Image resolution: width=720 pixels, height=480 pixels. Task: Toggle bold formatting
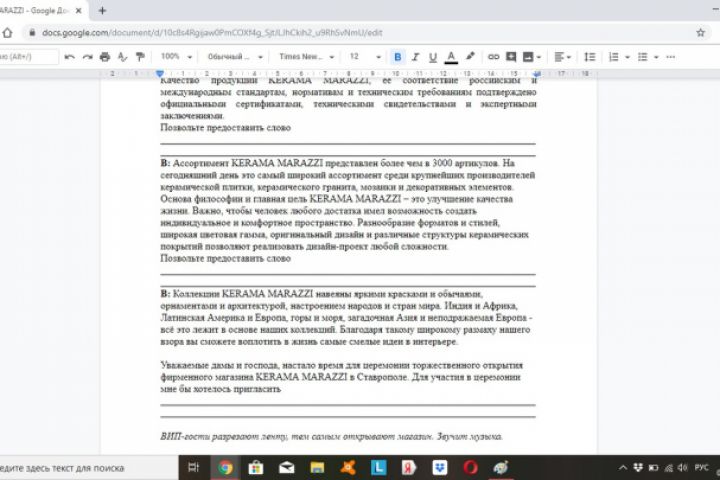(x=398, y=57)
